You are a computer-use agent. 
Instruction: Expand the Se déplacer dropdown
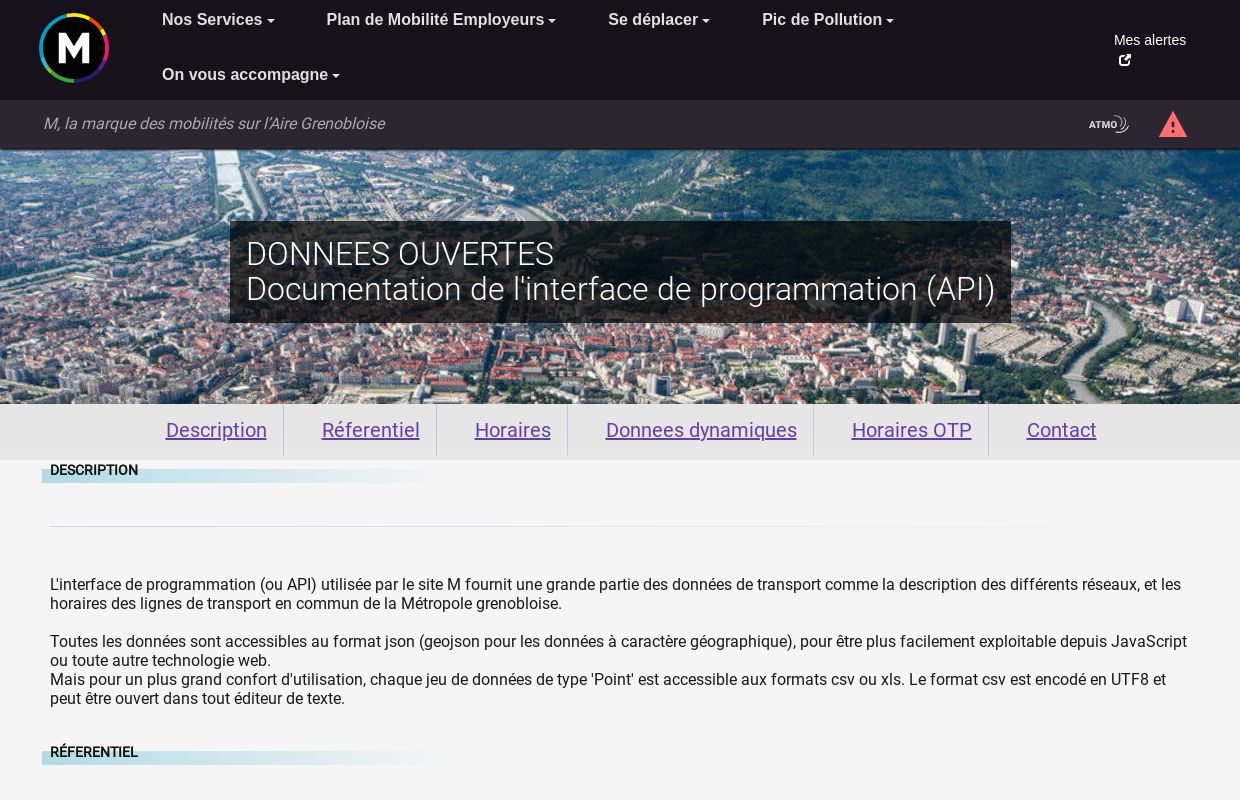(659, 20)
